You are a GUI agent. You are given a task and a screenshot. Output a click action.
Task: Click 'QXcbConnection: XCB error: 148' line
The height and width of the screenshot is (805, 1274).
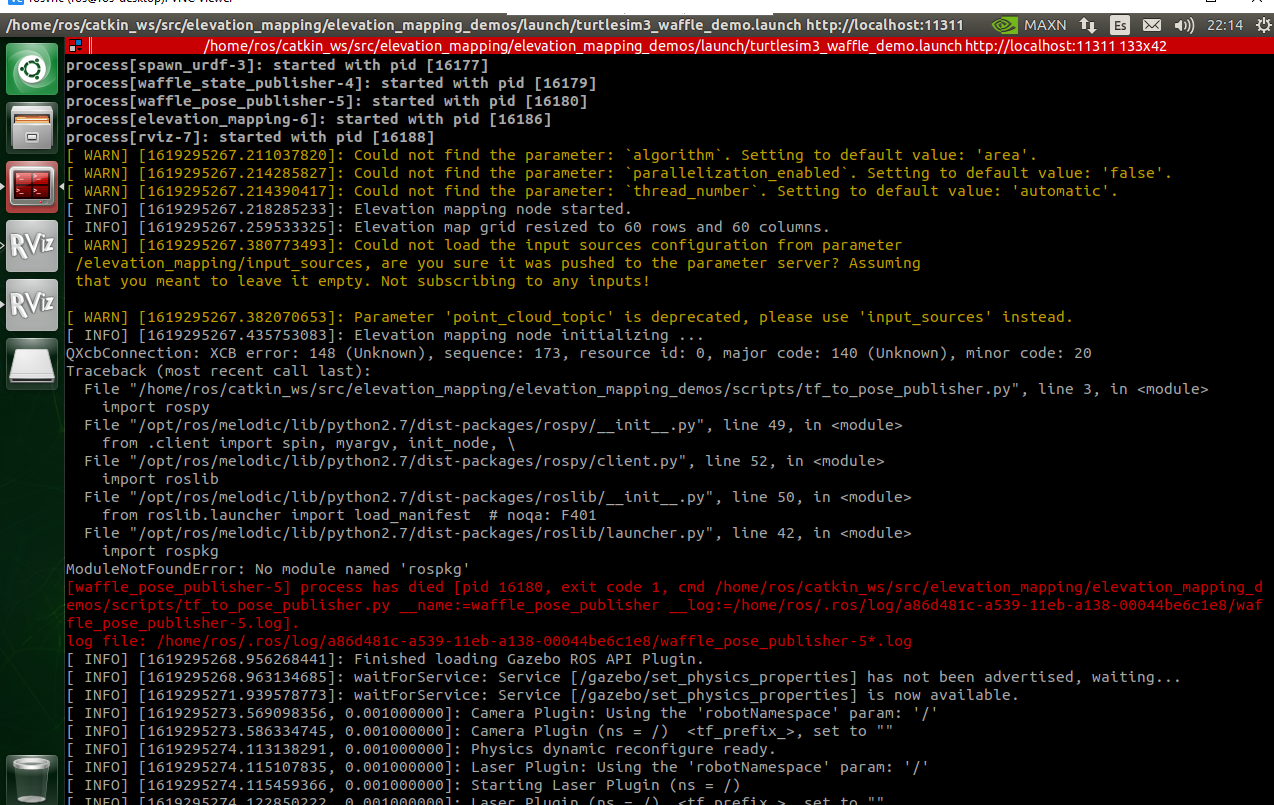pos(579,353)
